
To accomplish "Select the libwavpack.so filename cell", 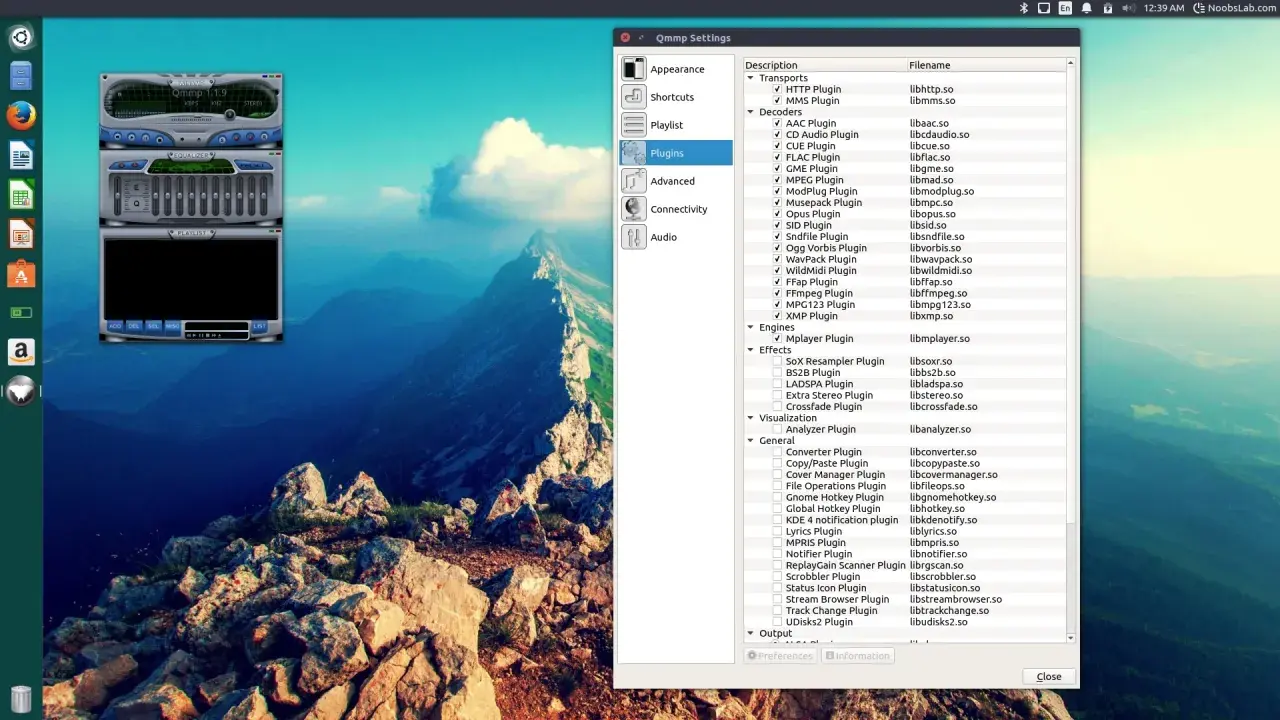I will [x=940, y=259].
